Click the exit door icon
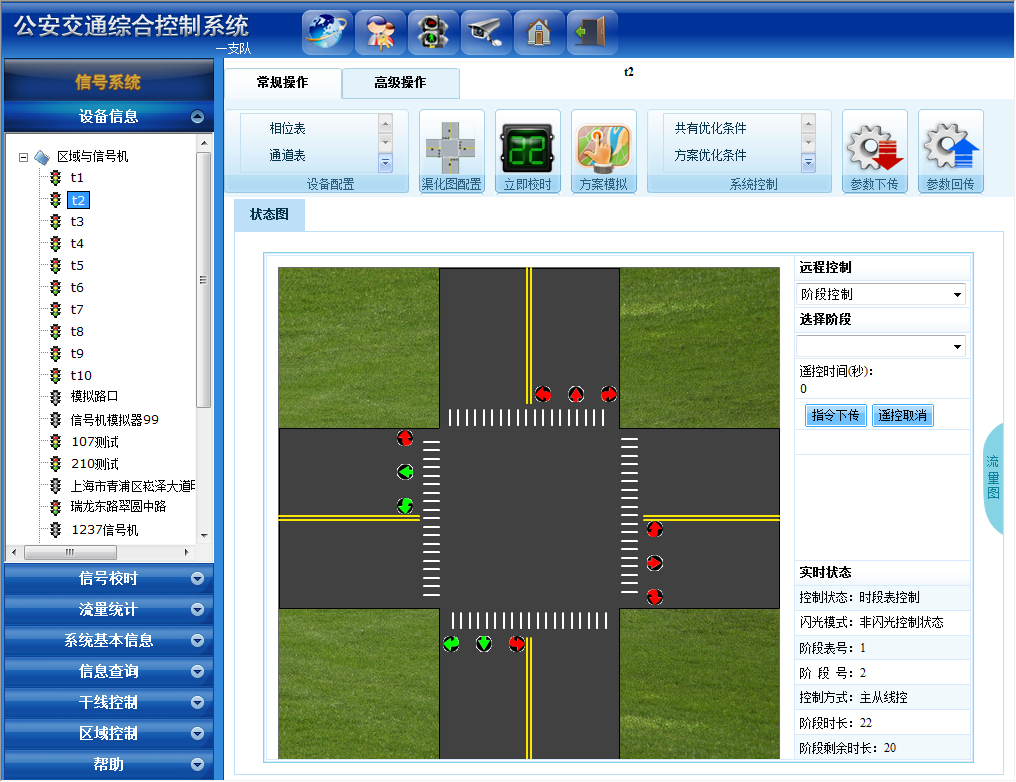 (591, 32)
